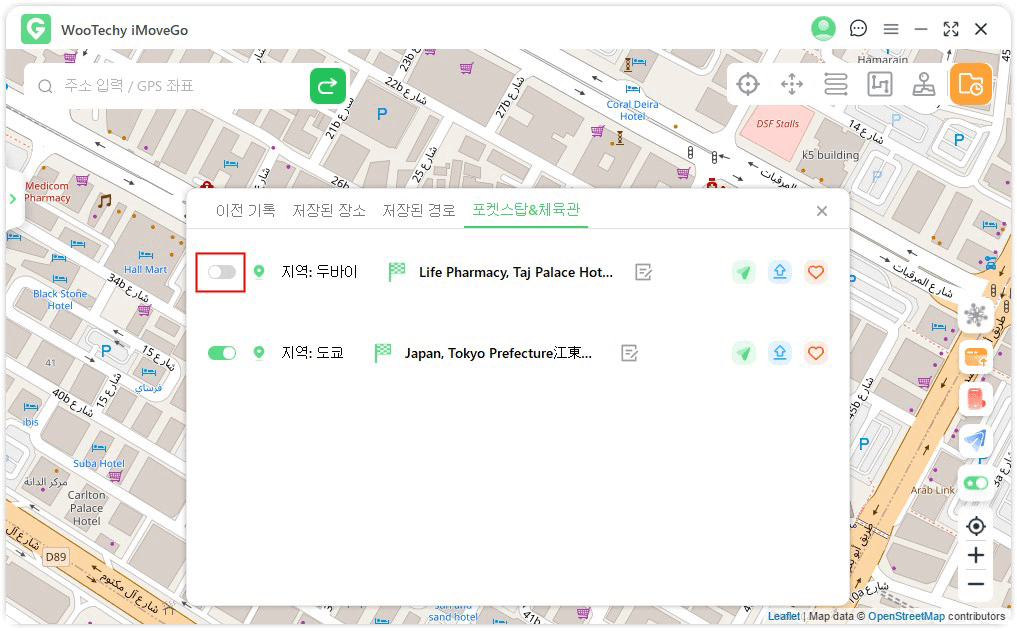Viewport: 1017px width, 631px height.
Task: Enable the Dubai region toggle
Action: (x=221, y=272)
